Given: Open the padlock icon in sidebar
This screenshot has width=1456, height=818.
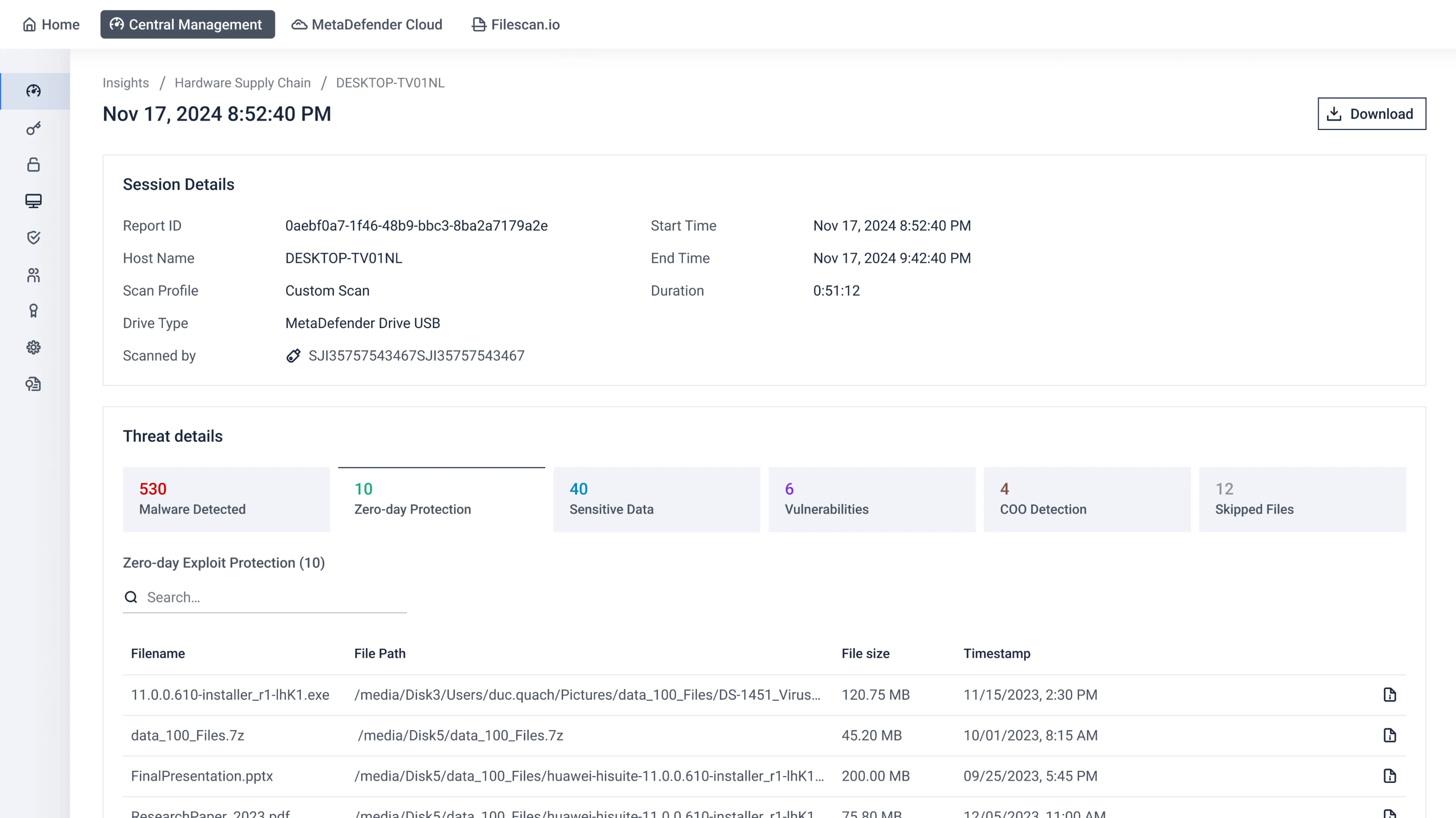Looking at the screenshot, I should 33,164.
